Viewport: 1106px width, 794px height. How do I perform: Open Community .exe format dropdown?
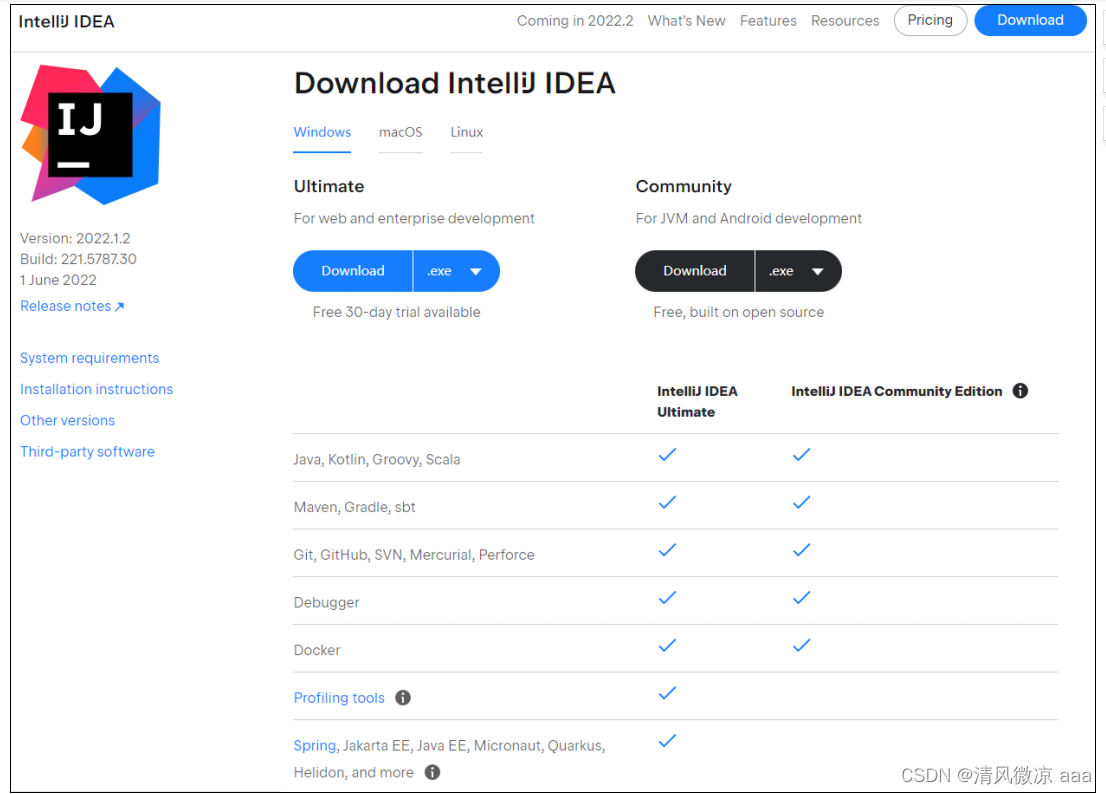798,271
